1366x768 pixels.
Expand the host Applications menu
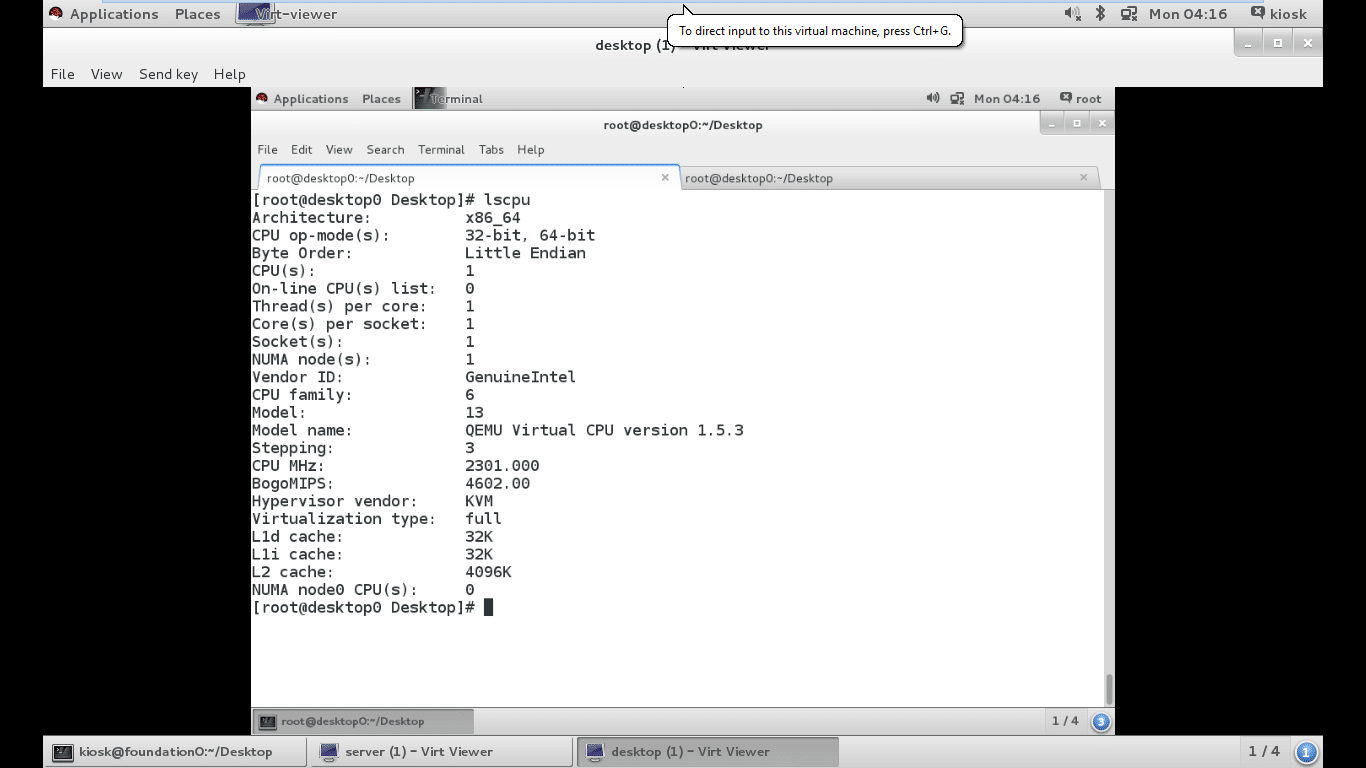click(103, 14)
